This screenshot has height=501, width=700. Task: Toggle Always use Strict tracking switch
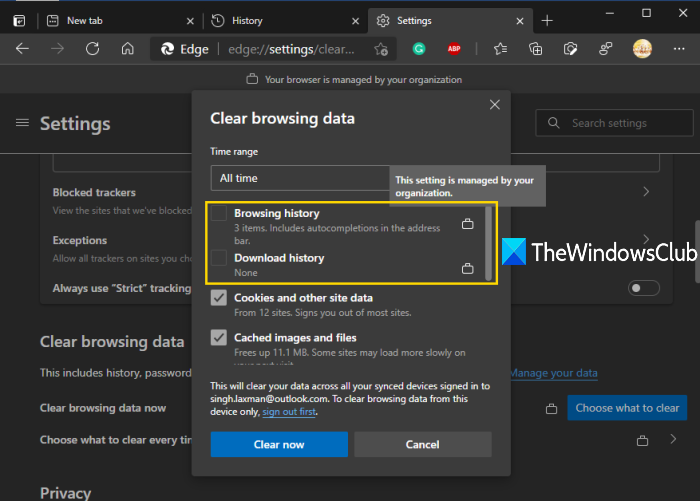click(x=644, y=288)
